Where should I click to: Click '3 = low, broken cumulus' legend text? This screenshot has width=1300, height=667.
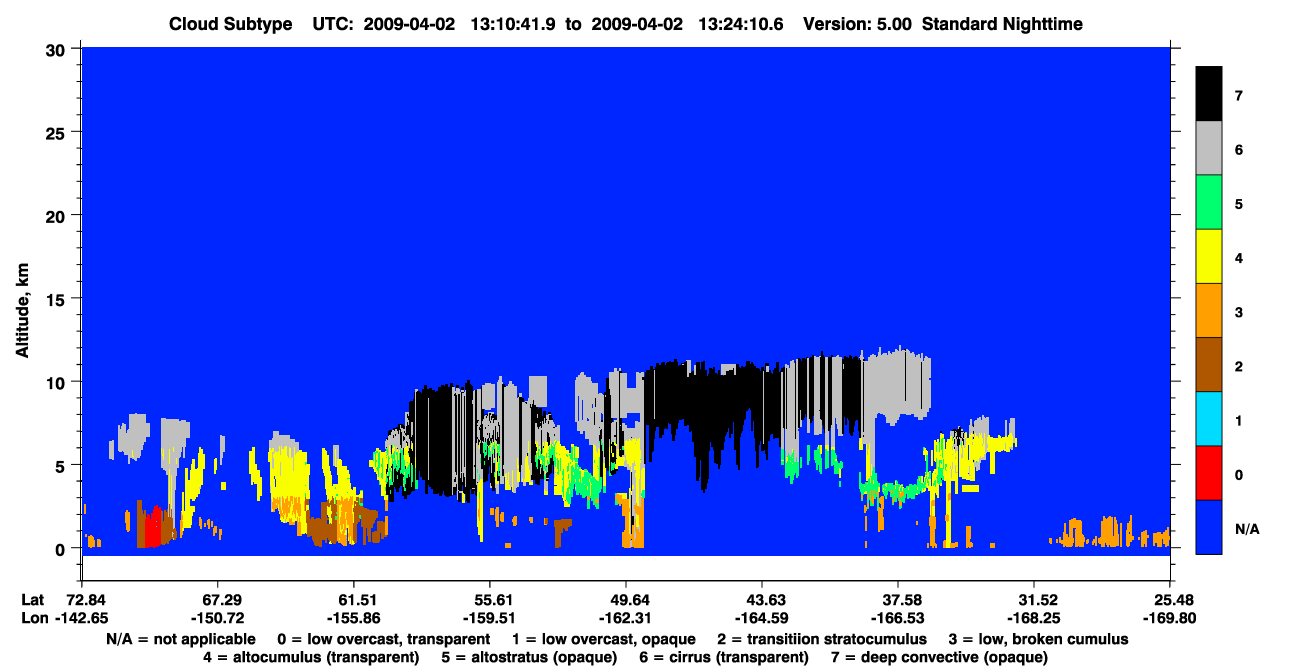(x=1038, y=639)
